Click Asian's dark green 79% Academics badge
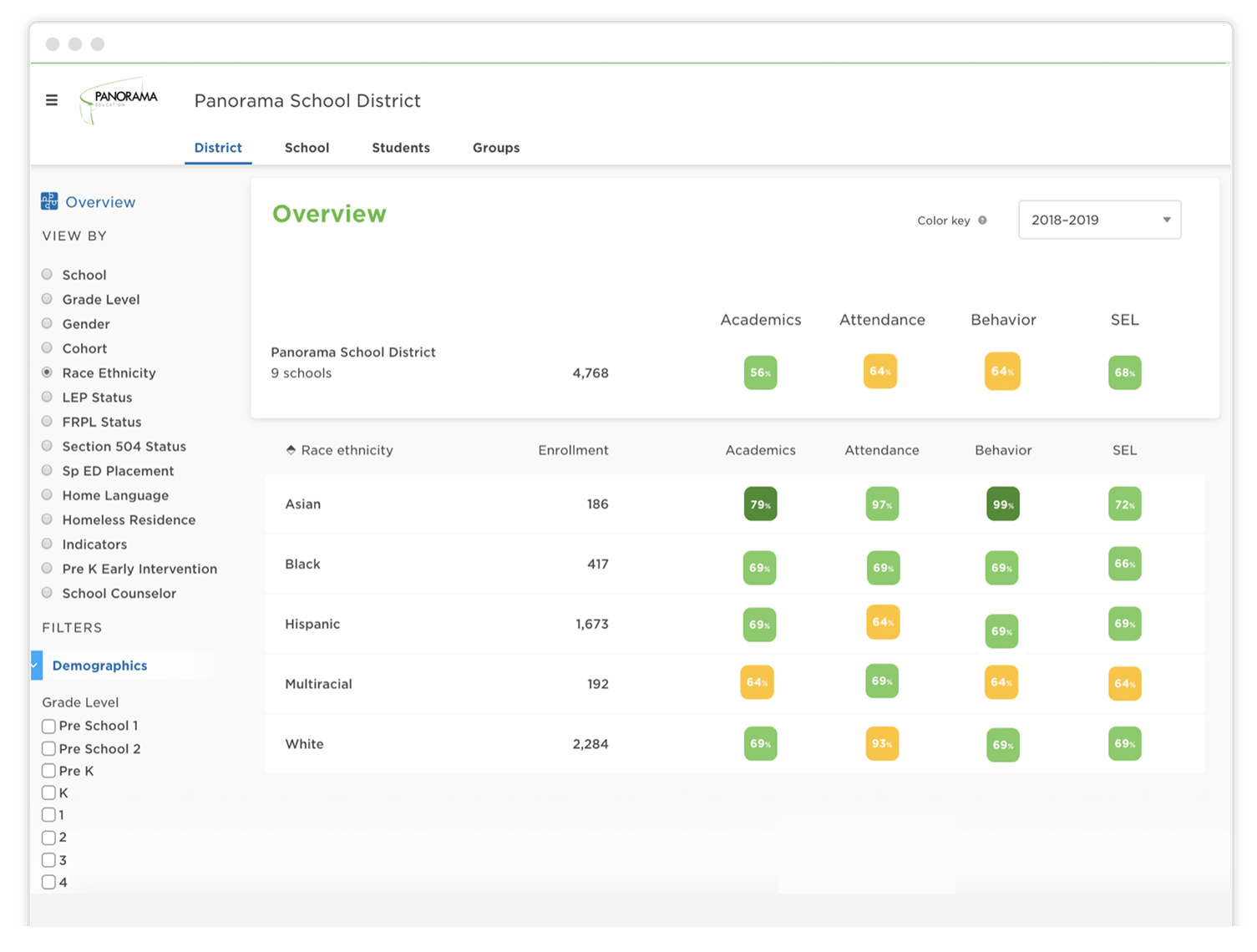 759,504
